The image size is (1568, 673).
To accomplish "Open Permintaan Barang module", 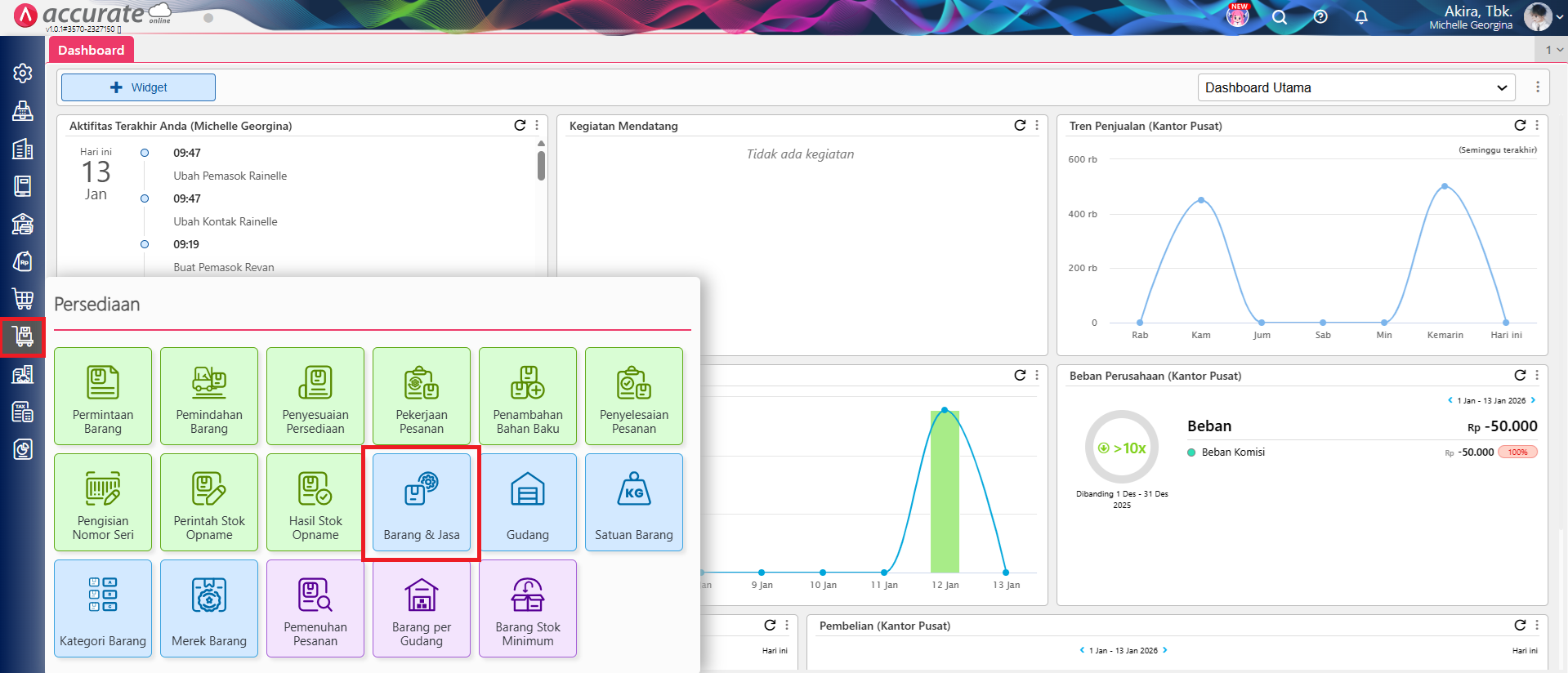I will pyautogui.click(x=103, y=396).
